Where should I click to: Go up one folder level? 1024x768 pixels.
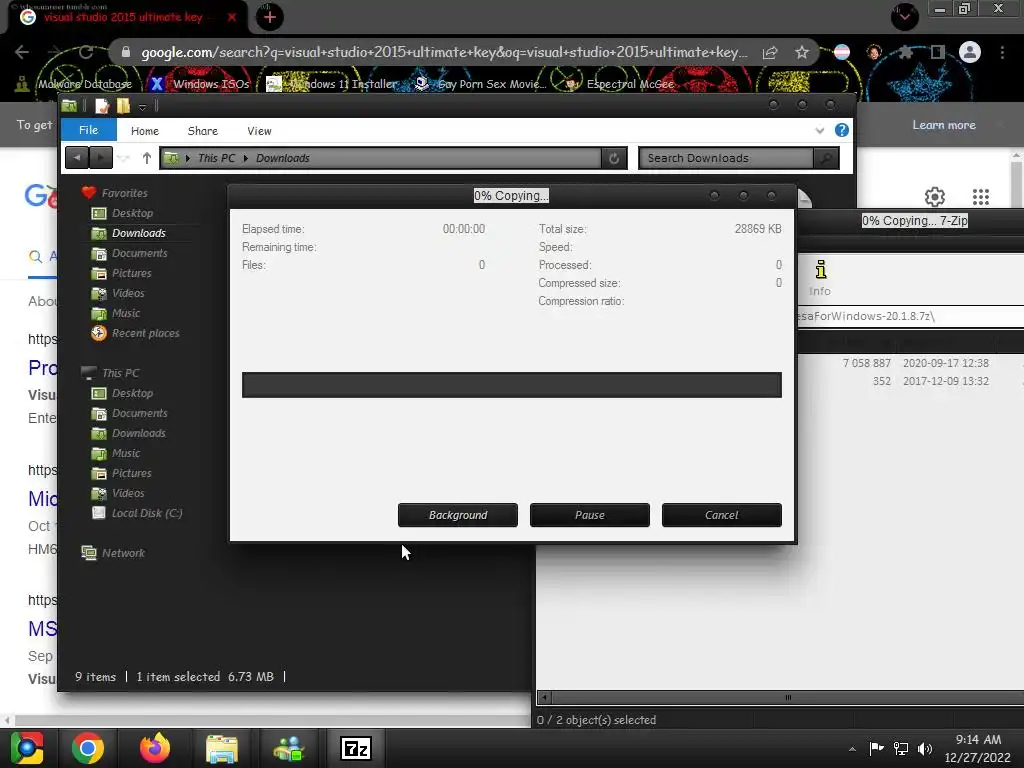[146, 157]
